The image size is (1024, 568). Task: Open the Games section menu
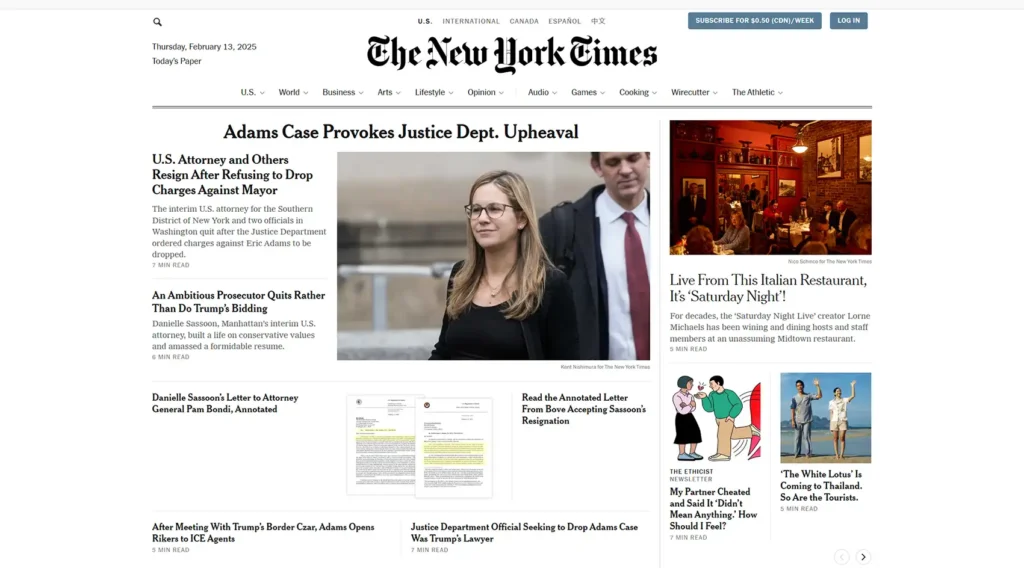click(588, 93)
